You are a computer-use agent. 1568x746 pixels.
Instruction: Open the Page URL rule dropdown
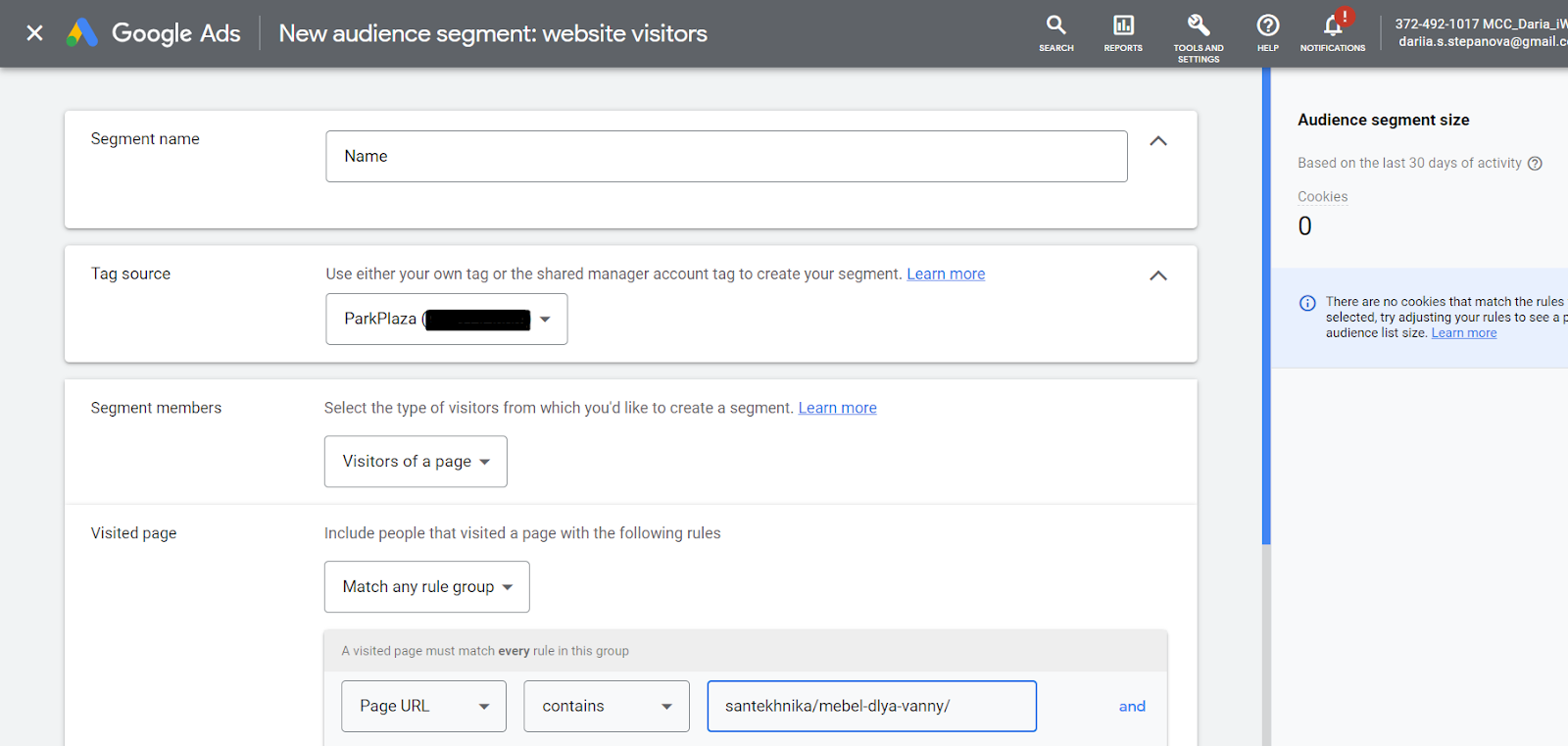pos(423,707)
